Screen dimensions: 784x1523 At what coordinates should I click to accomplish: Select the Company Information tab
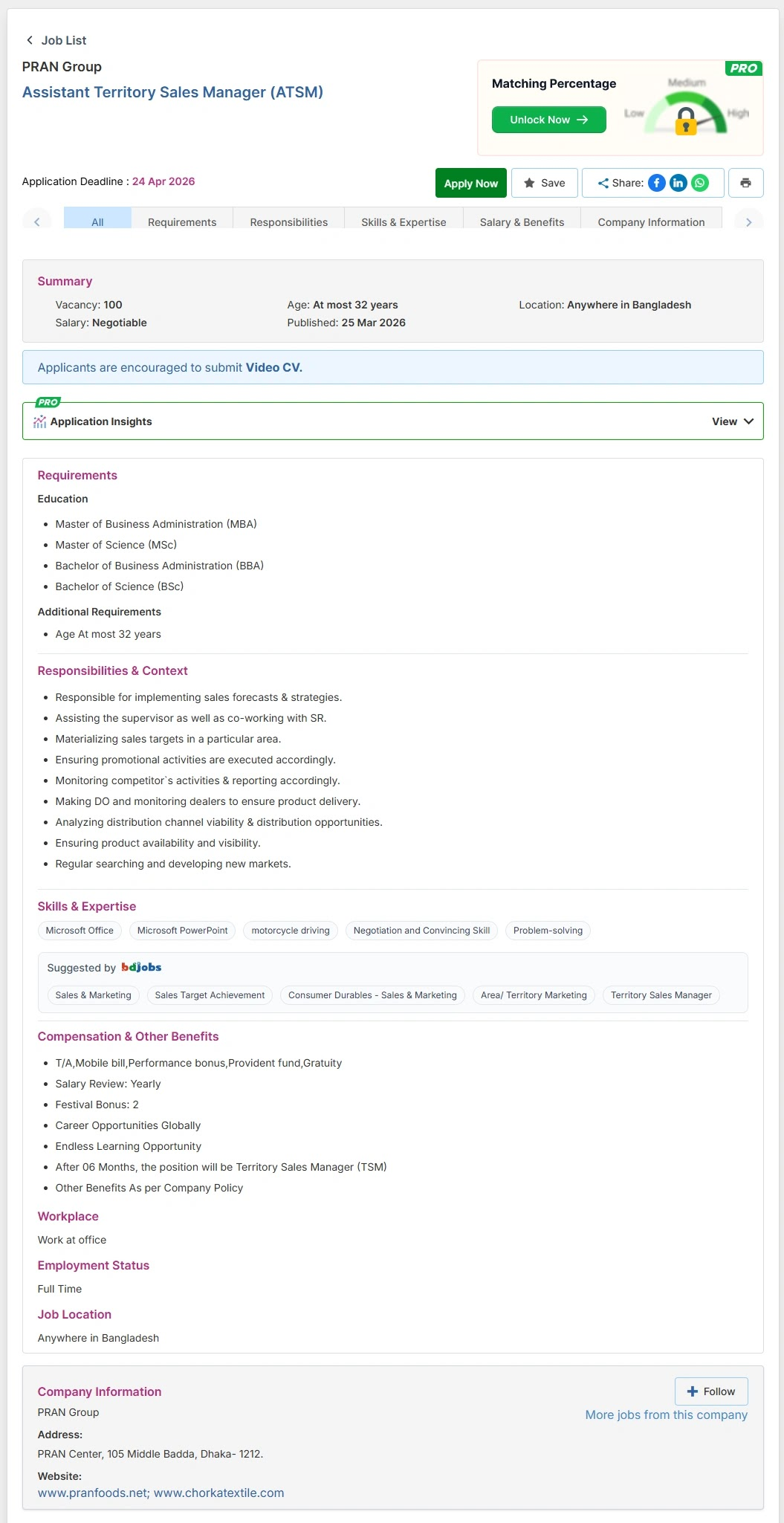coord(651,222)
